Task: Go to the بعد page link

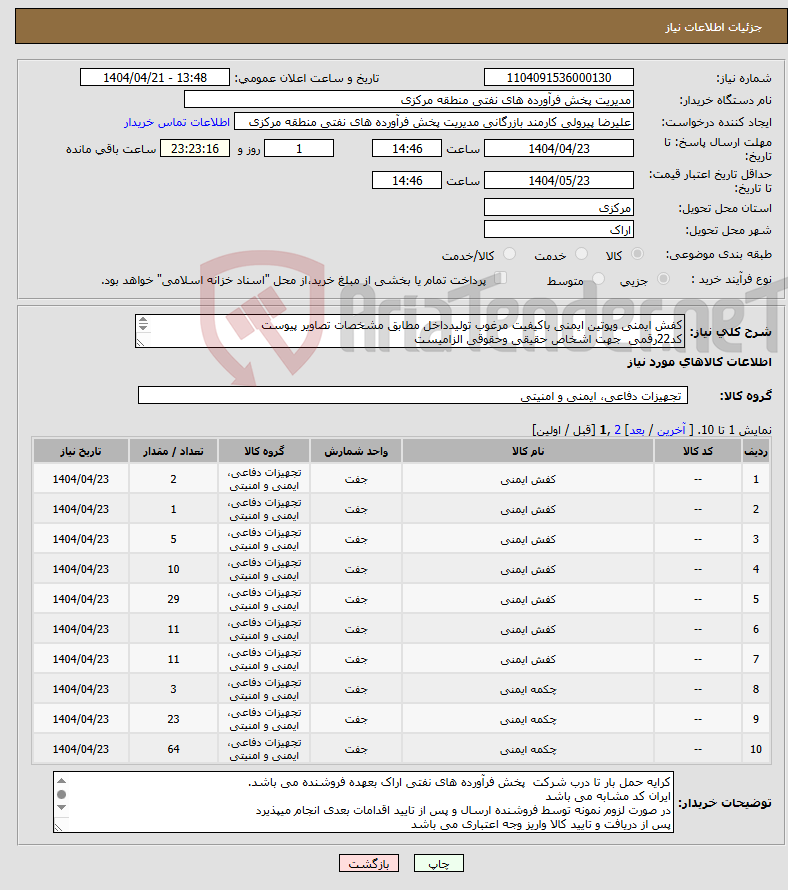Action: 636,430
